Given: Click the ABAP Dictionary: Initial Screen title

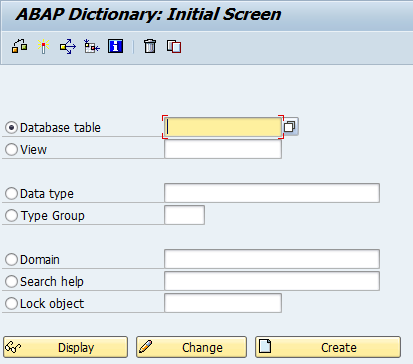Looking at the screenshot, I should pos(148,14).
